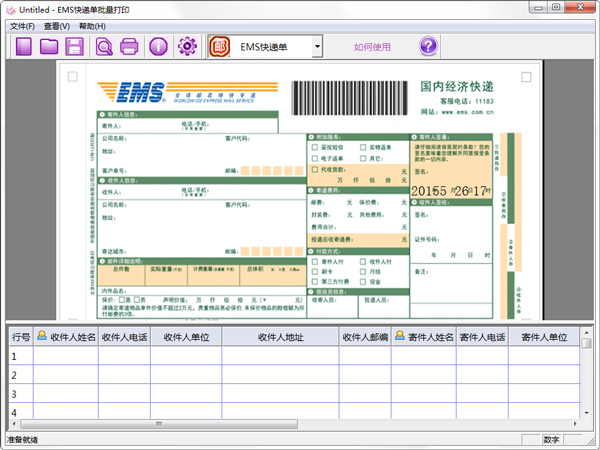Click person icon in 收件人姓名 header
The width and height of the screenshot is (600, 450).
click(42, 336)
